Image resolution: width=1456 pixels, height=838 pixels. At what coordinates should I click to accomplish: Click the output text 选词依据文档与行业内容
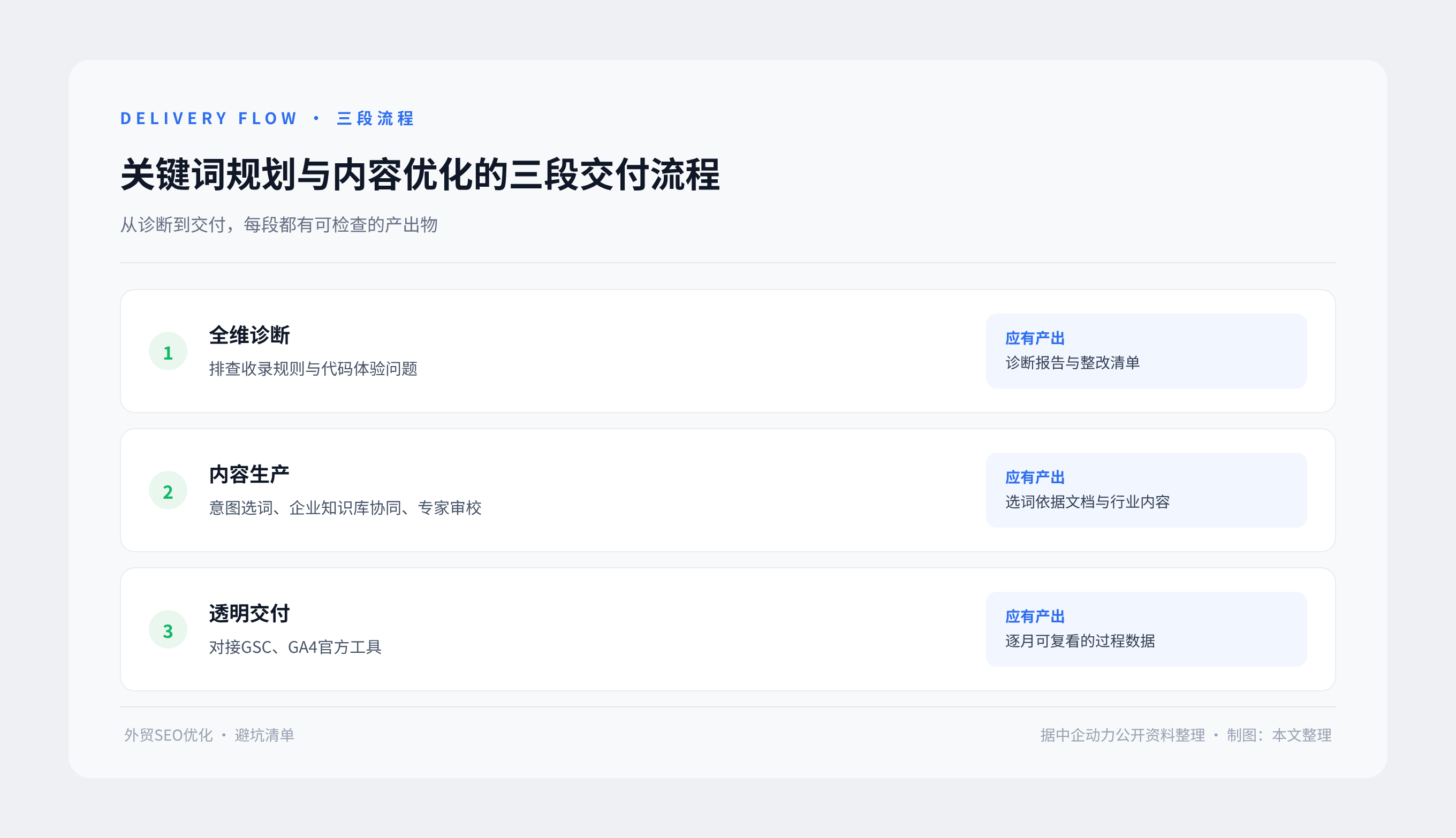click(x=1088, y=502)
